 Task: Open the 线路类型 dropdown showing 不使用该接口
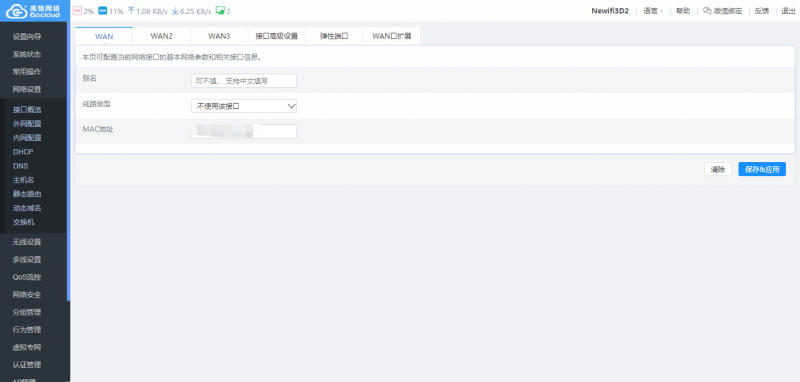tap(244, 106)
